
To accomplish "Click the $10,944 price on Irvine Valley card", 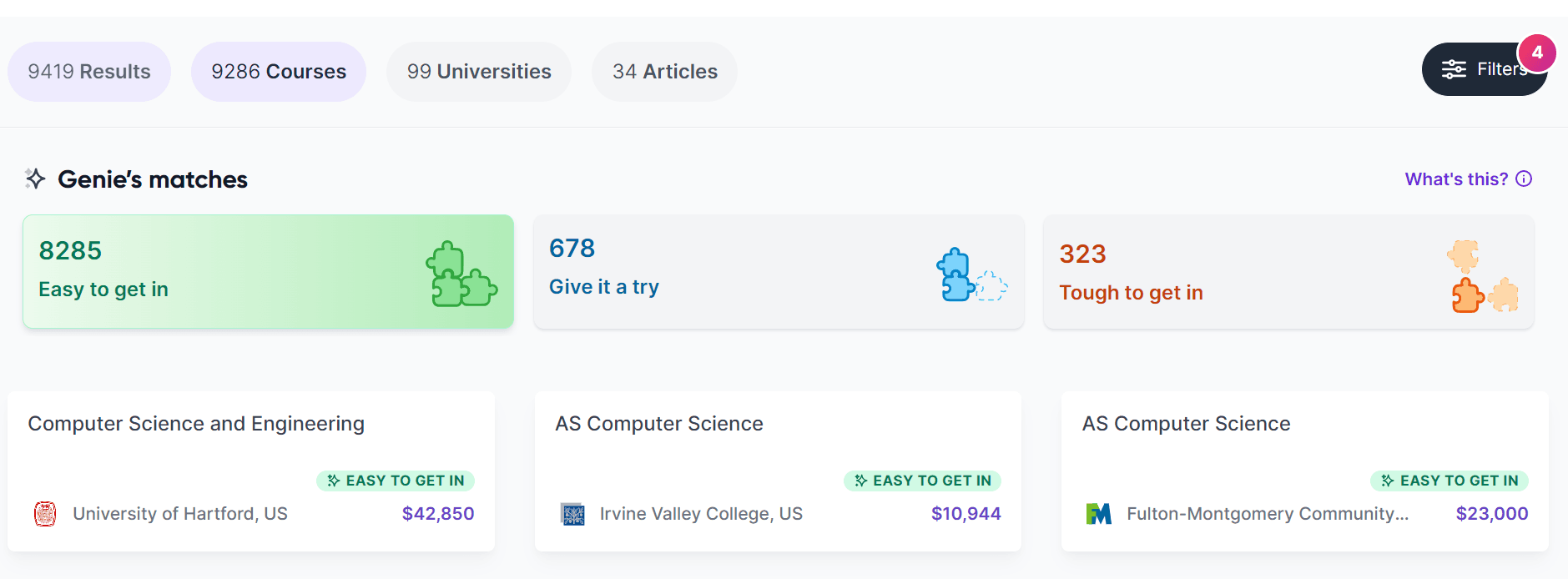I will (x=966, y=514).
